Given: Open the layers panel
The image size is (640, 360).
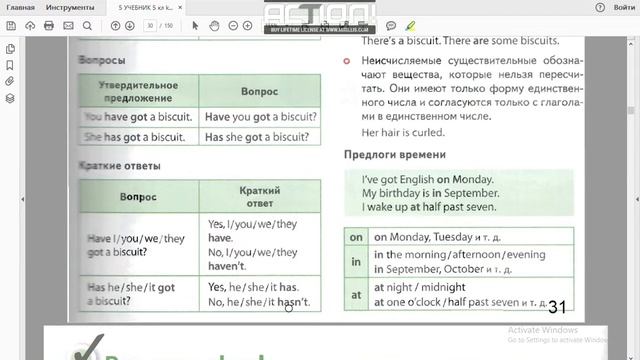Looking at the screenshot, I should tap(10, 98).
